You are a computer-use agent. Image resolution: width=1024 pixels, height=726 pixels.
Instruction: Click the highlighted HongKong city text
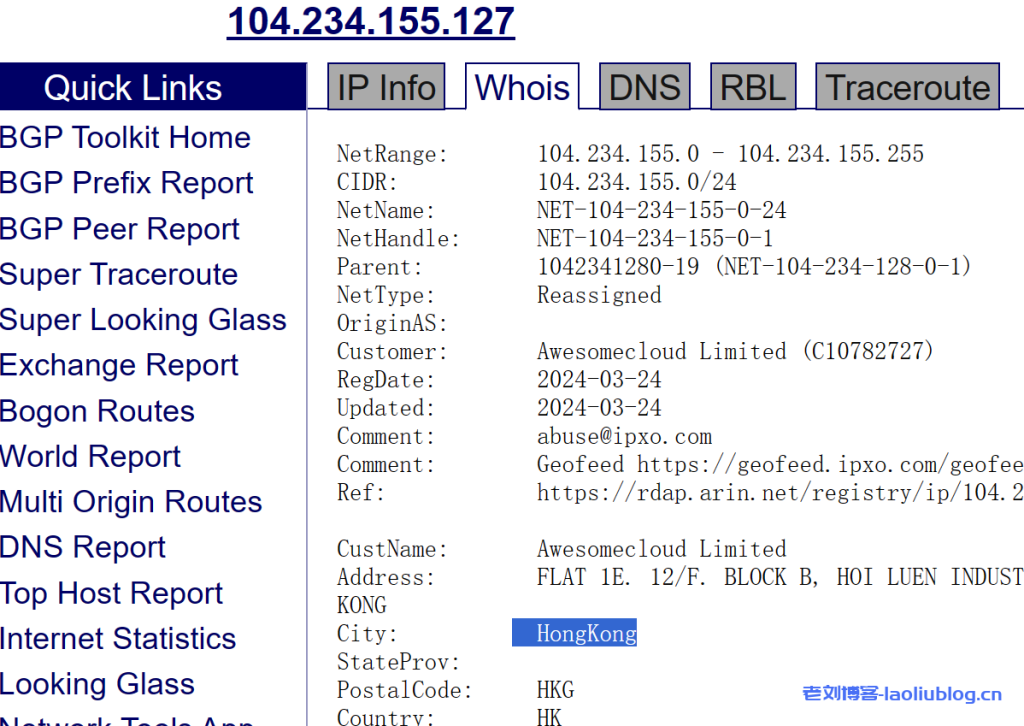click(x=586, y=633)
